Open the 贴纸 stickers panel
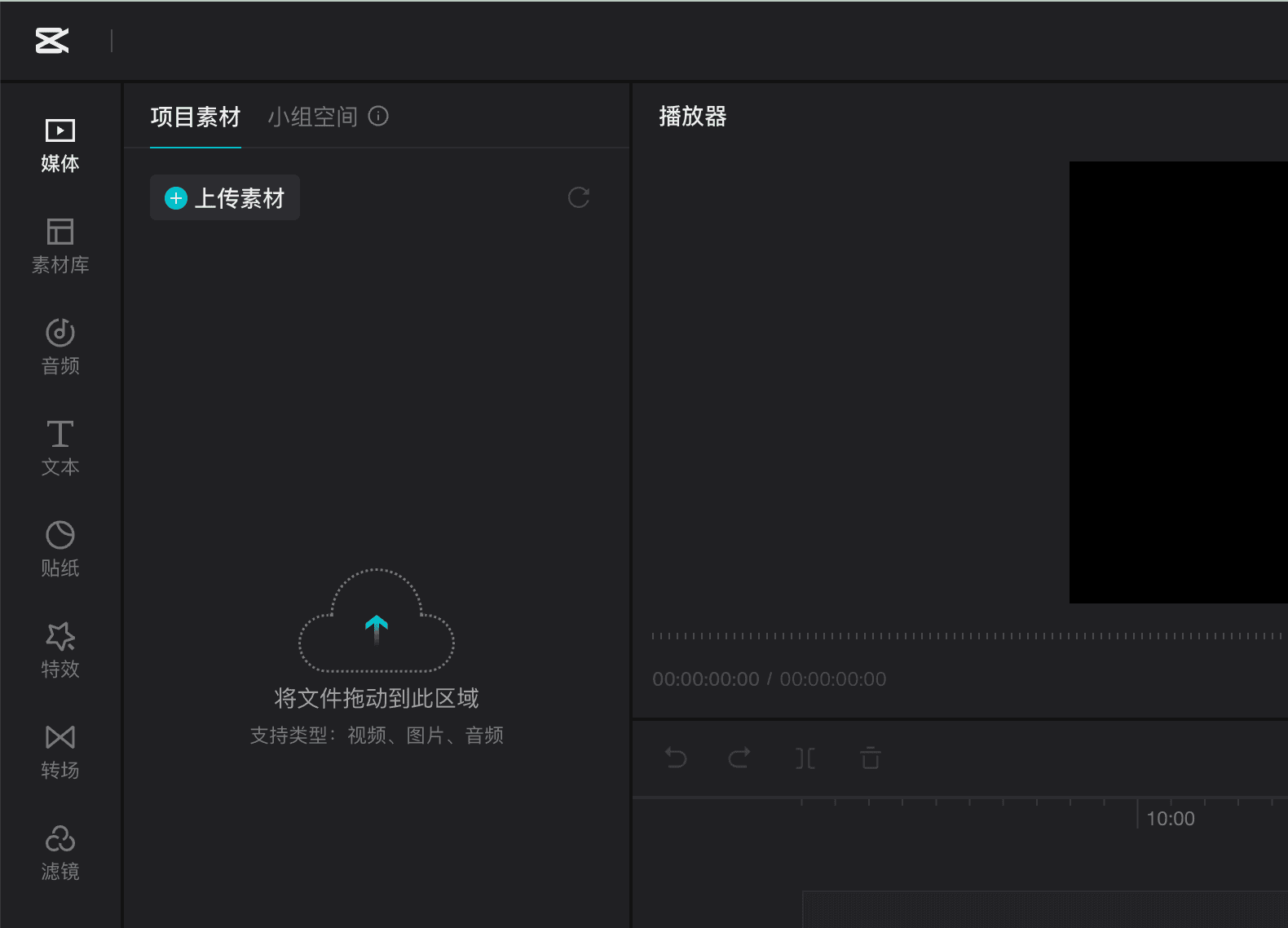 tap(60, 550)
